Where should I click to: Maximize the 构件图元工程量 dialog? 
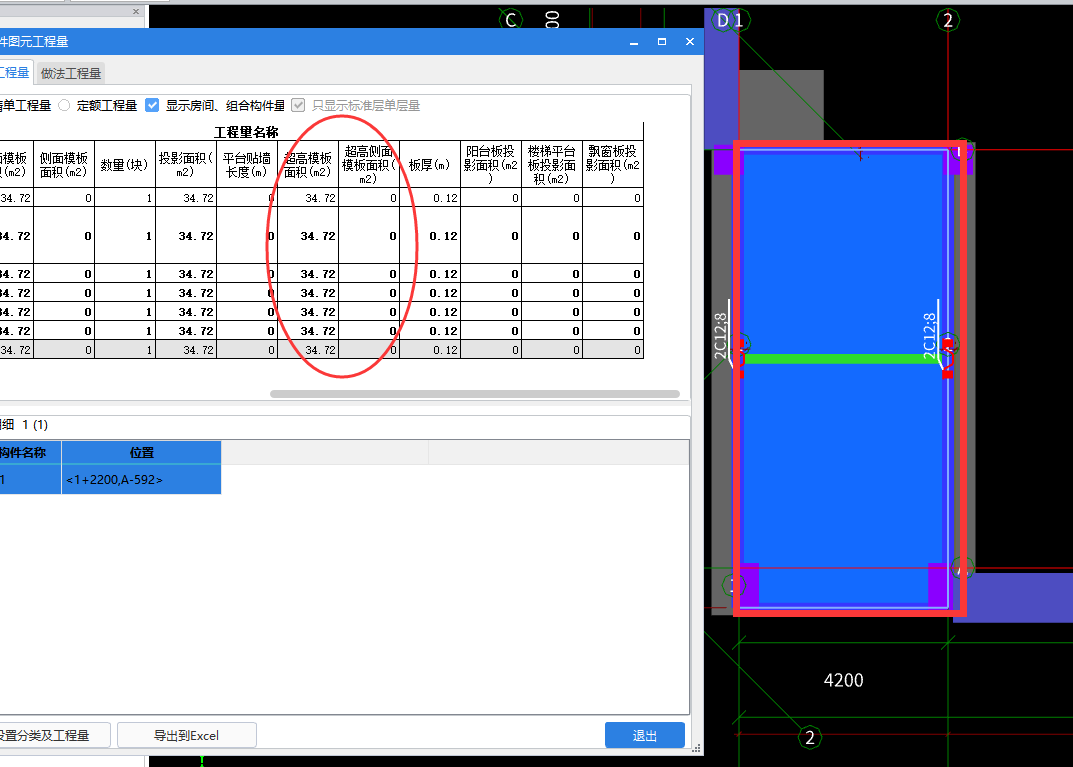(x=661, y=42)
